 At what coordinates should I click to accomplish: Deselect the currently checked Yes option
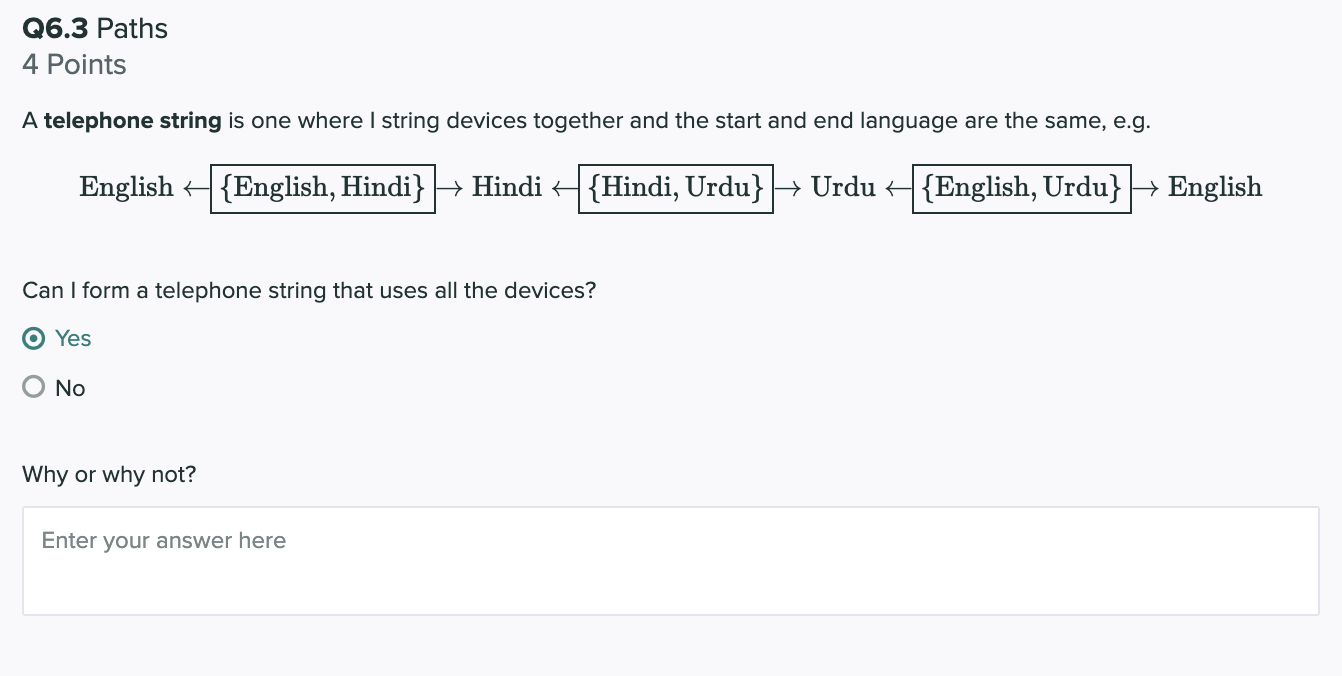click(33, 339)
